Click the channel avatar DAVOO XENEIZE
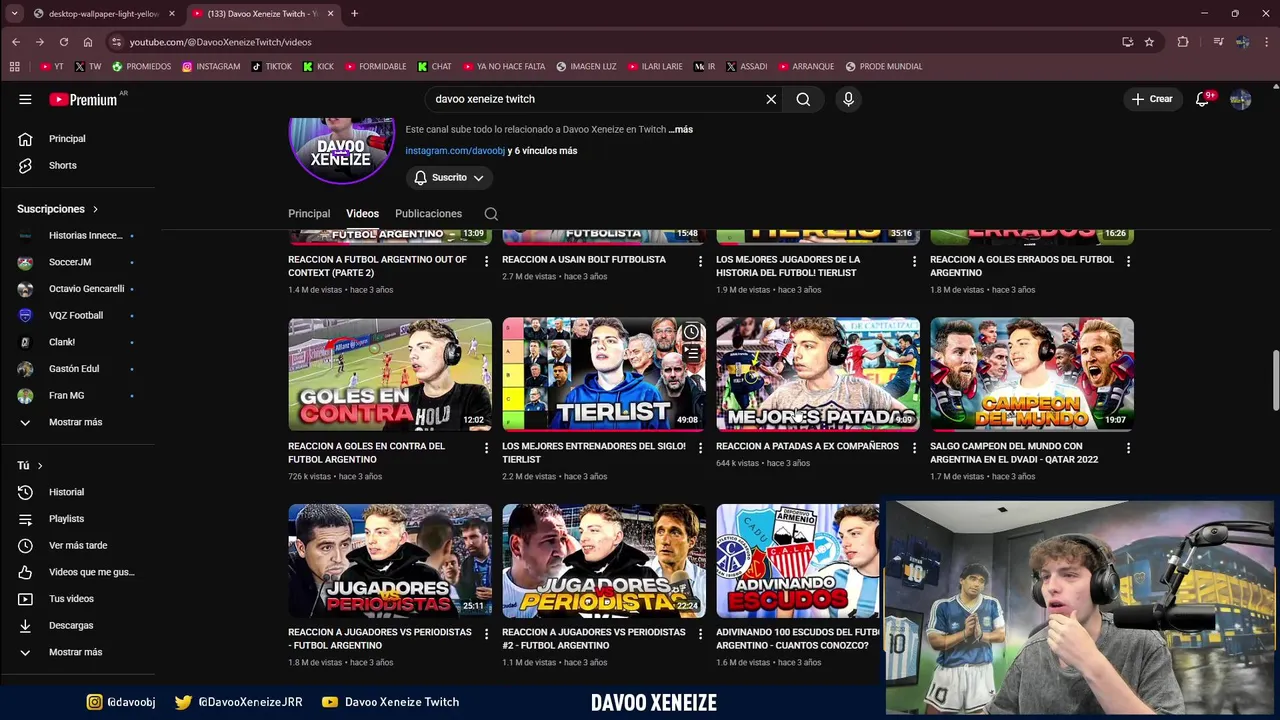1280x720 pixels. click(x=342, y=150)
